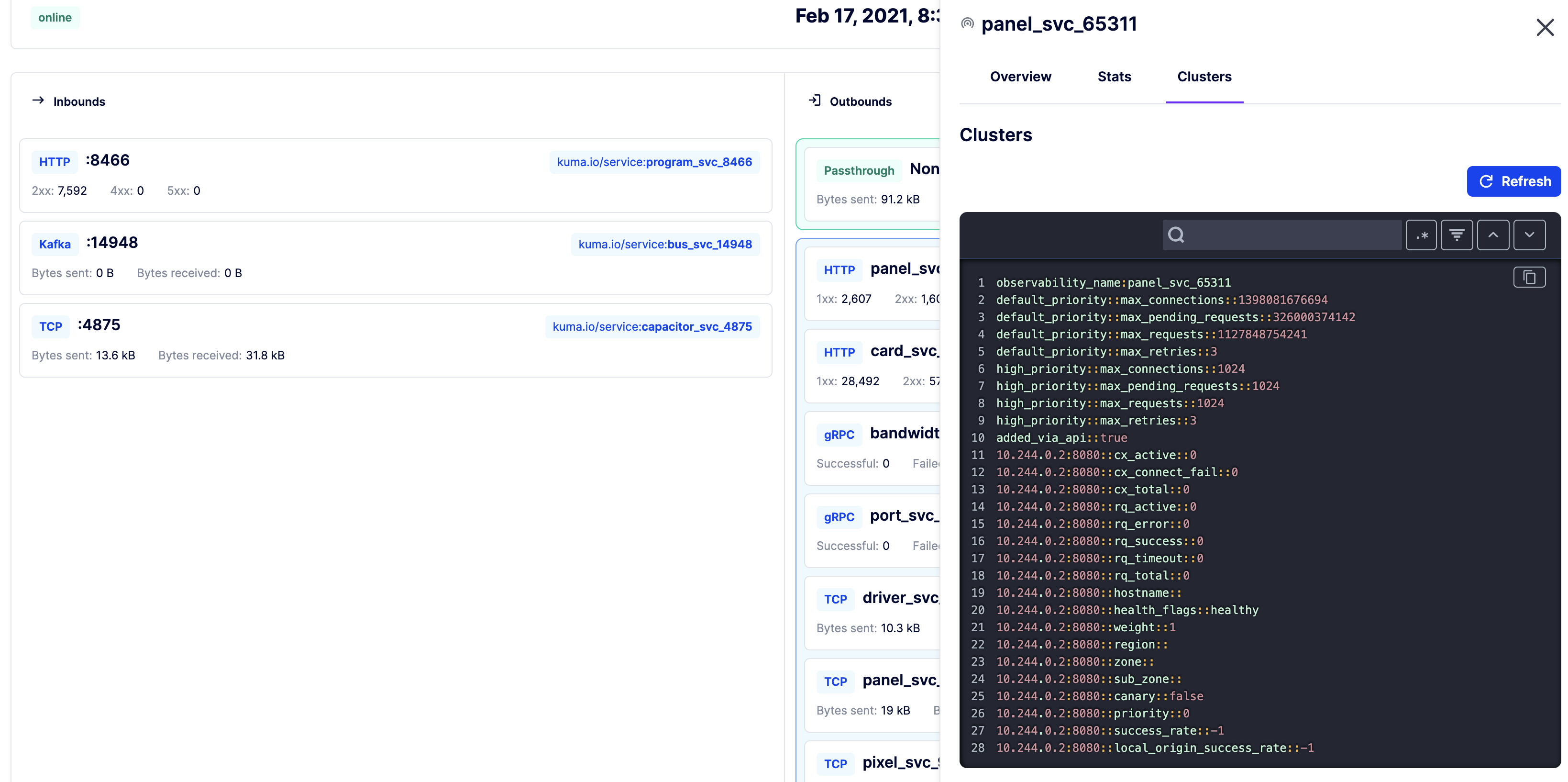Open the kuma.io/service:bus_svc_14948 link
The width and height of the screenshot is (1568, 782).
point(665,244)
